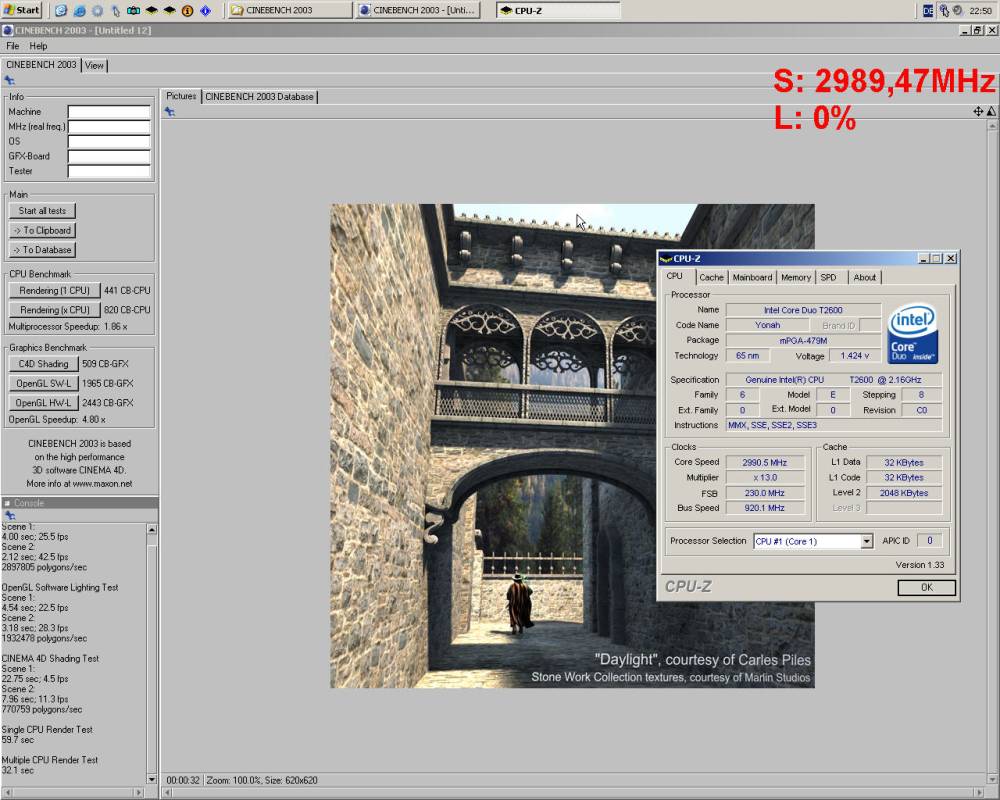This screenshot has width=1000, height=800.
Task: Click the Level 2 cache value 2048 KBytes
Action: point(903,493)
